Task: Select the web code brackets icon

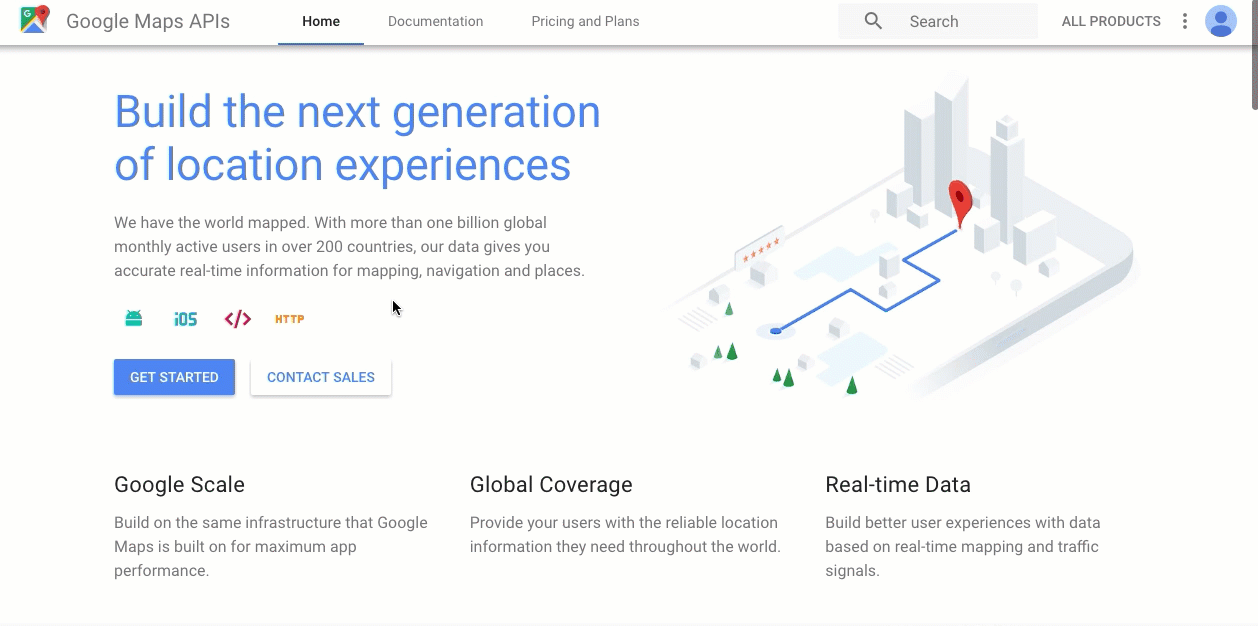Action: [x=238, y=319]
